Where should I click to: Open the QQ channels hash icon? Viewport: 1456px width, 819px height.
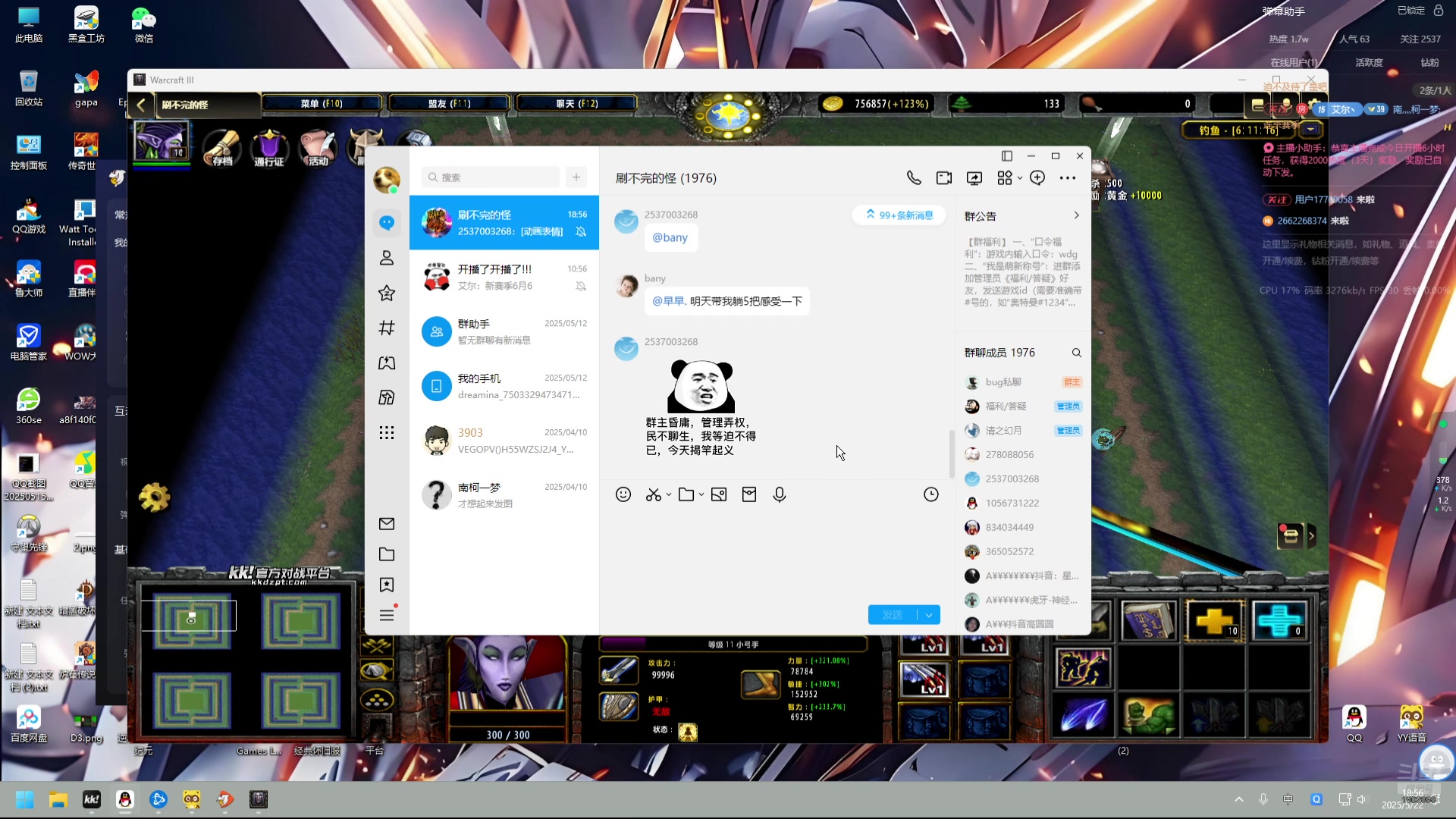[x=387, y=328]
